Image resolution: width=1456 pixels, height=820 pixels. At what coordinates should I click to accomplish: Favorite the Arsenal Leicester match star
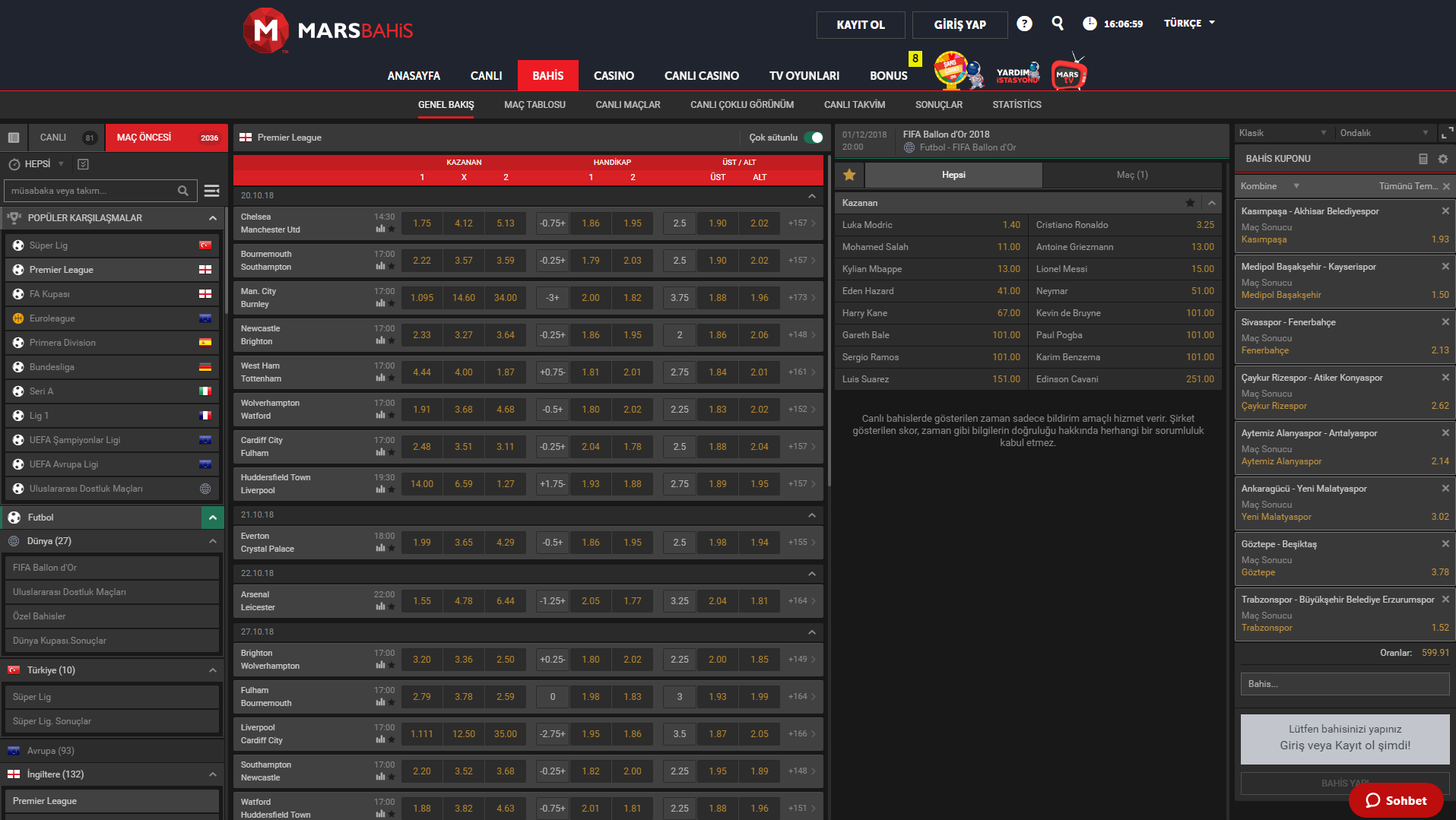pos(392,606)
